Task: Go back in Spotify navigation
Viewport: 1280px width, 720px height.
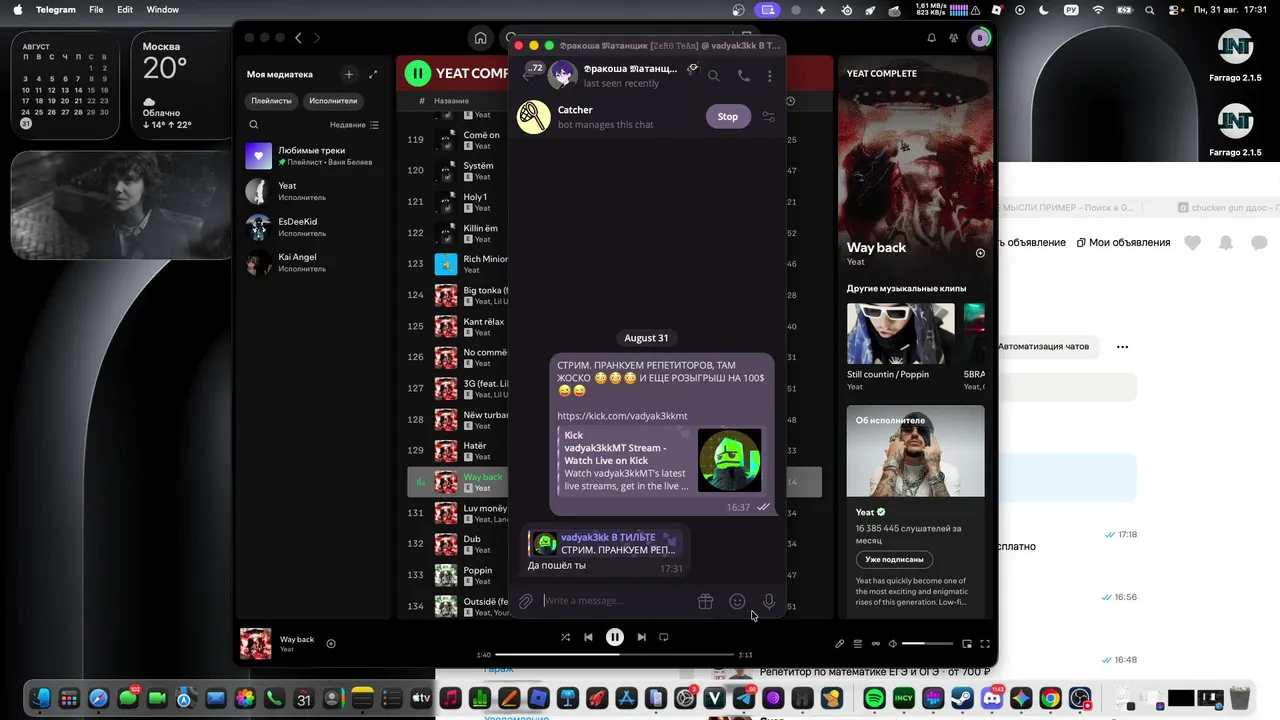Action: 298,38
